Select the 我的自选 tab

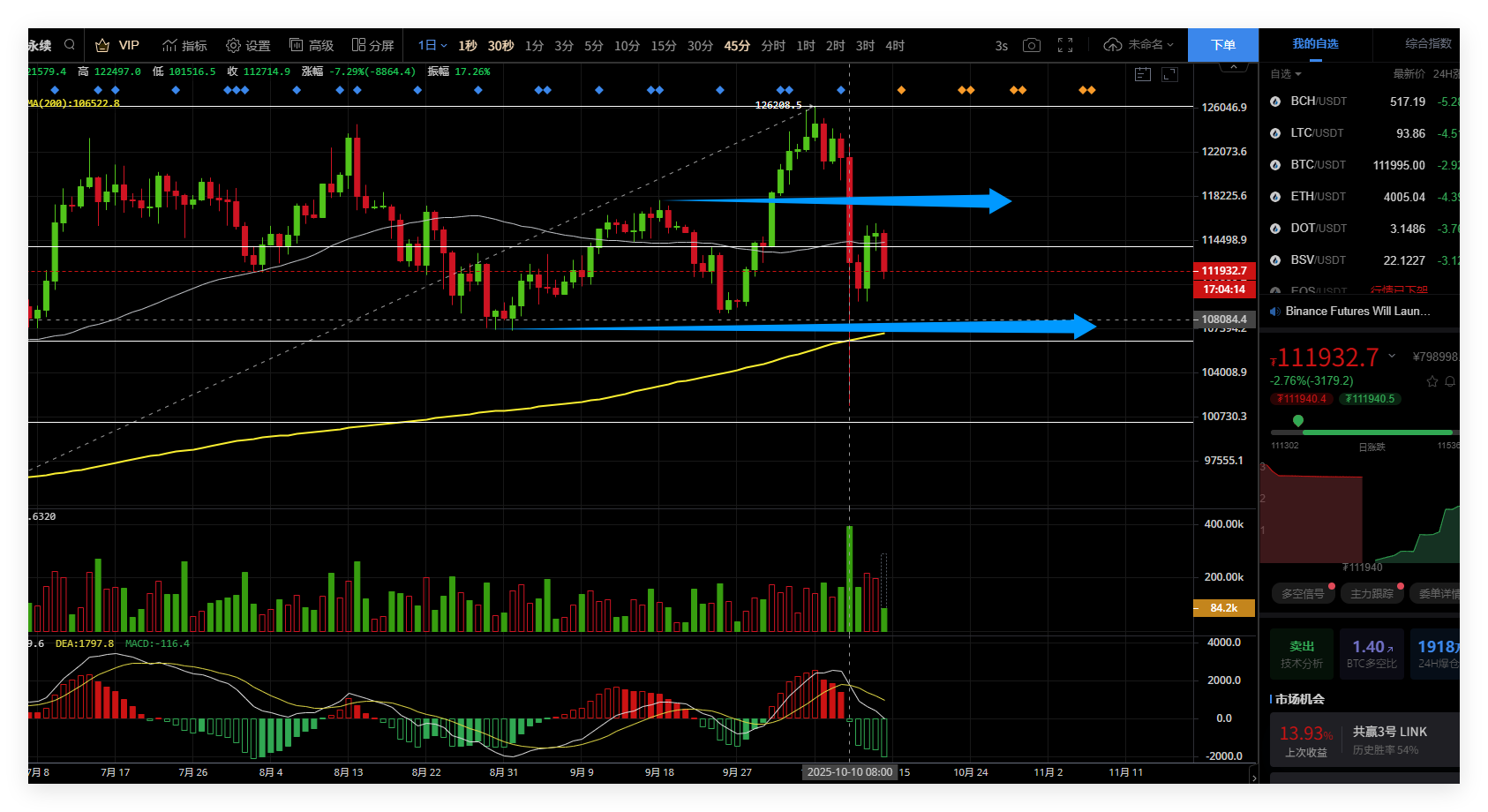click(x=1315, y=43)
